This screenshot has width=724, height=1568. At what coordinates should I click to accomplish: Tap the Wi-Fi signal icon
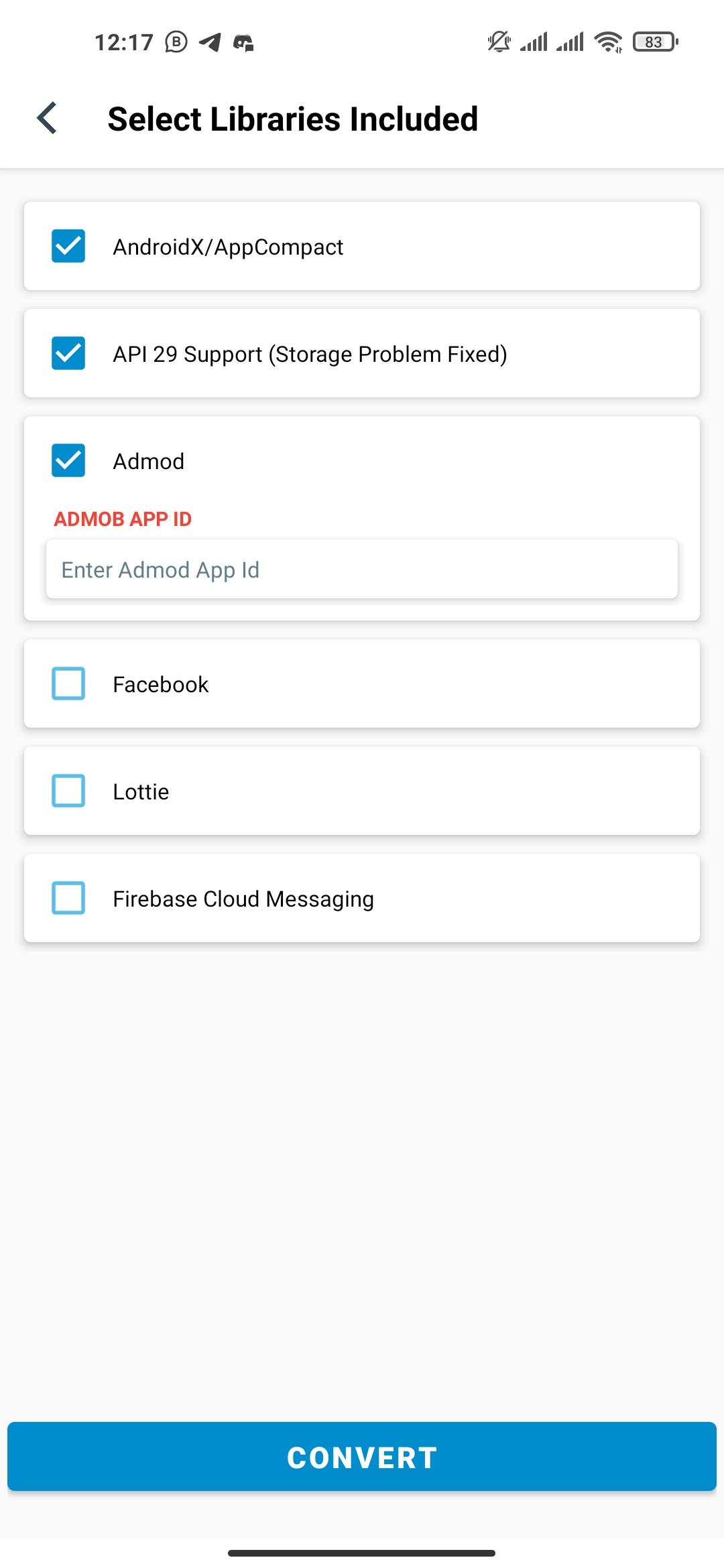click(609, 42)
